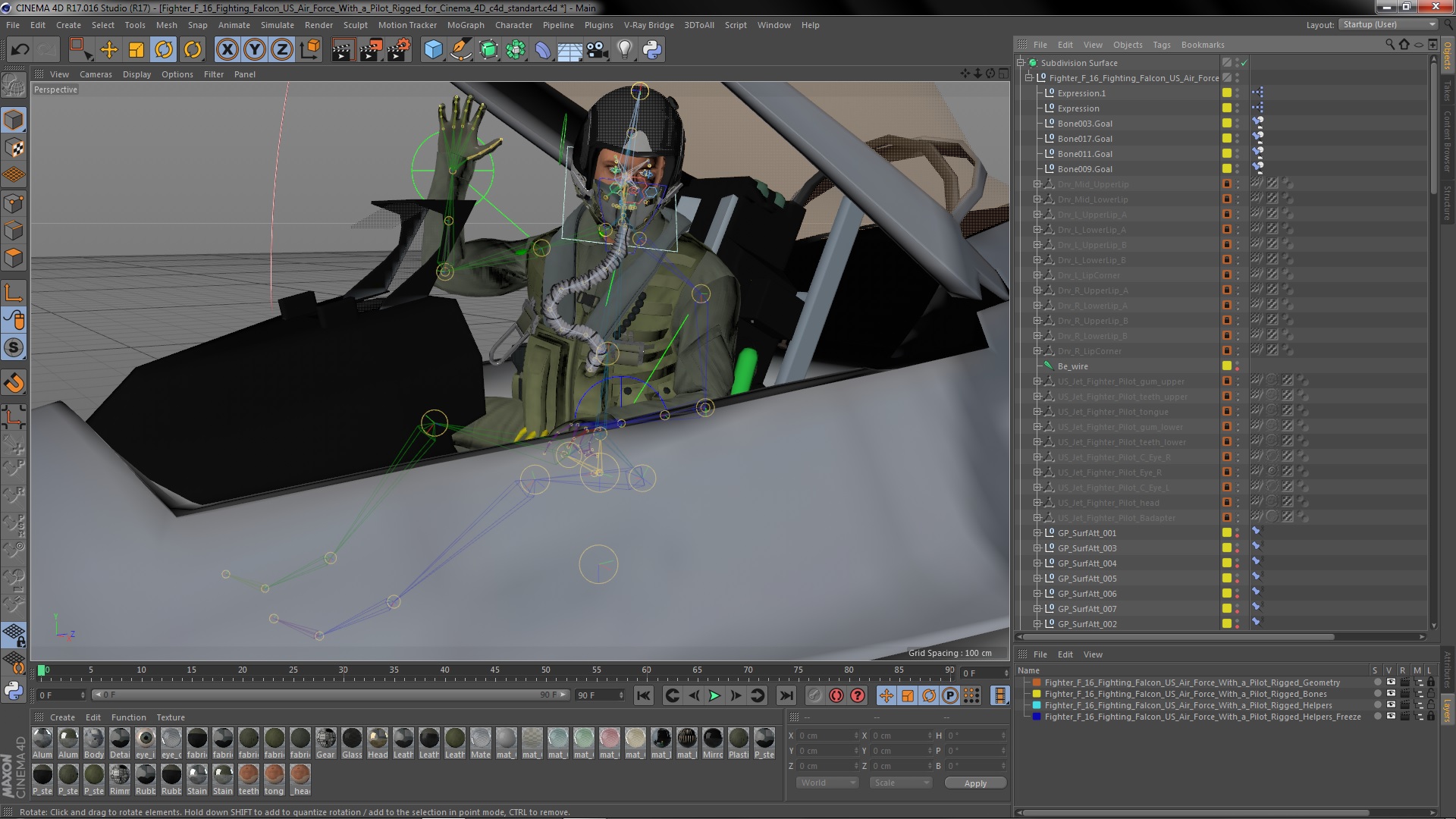
Task: Toggle X axis lock
Action: click(x=227, y=50)
